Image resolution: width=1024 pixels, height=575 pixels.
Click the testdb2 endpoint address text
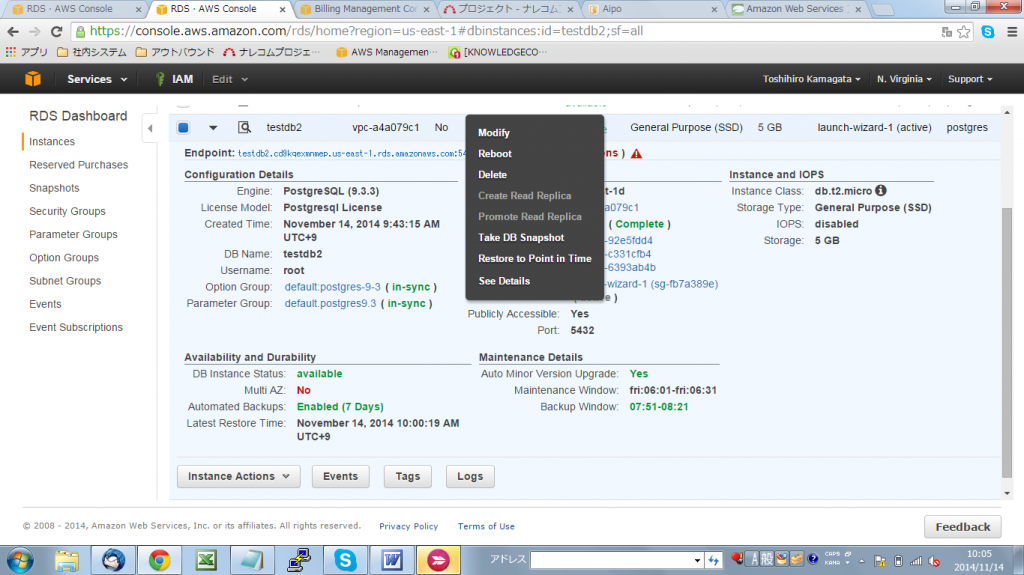coord(351,154)
